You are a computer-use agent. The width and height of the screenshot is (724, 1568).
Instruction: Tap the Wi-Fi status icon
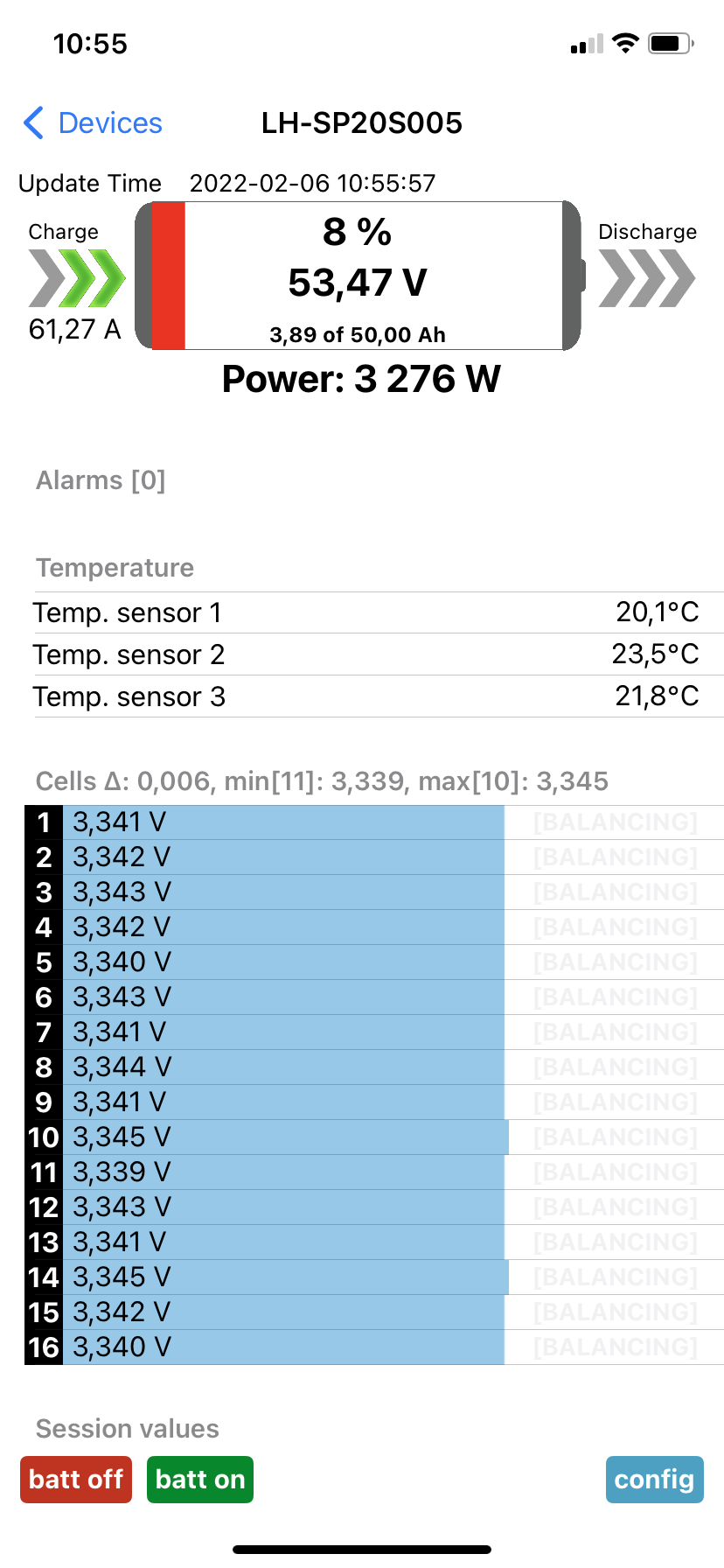point(625,43)
